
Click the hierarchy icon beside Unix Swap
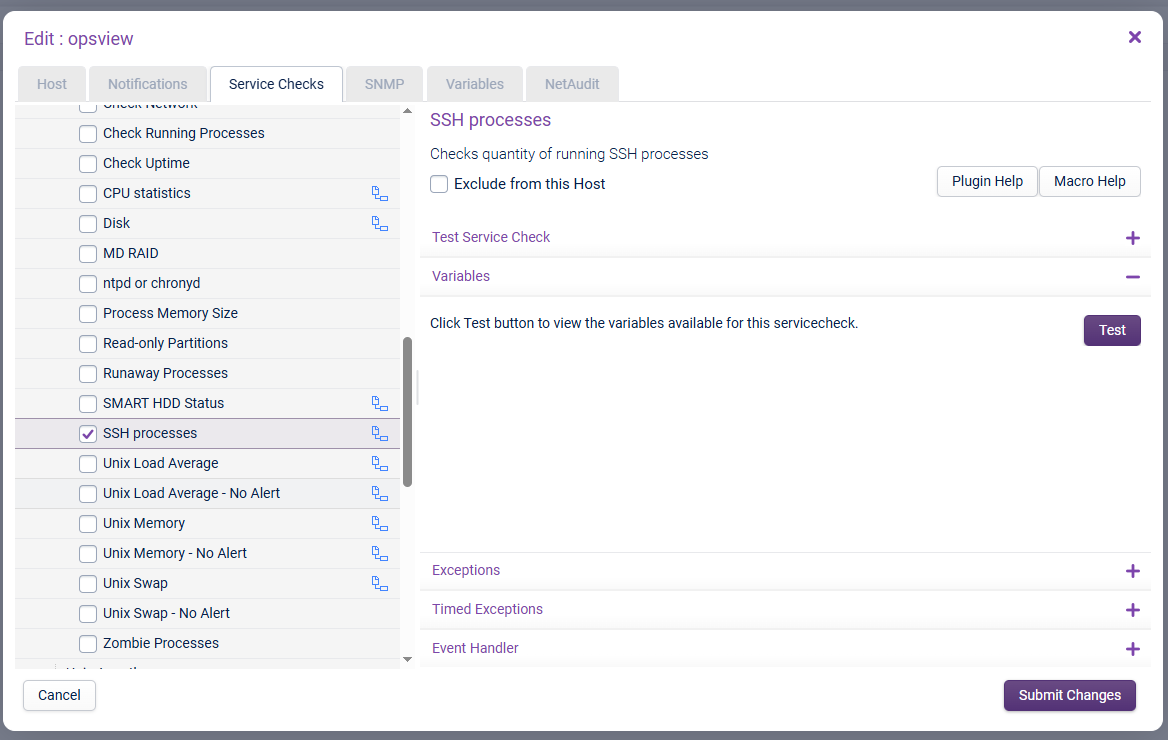coord(380,583)
